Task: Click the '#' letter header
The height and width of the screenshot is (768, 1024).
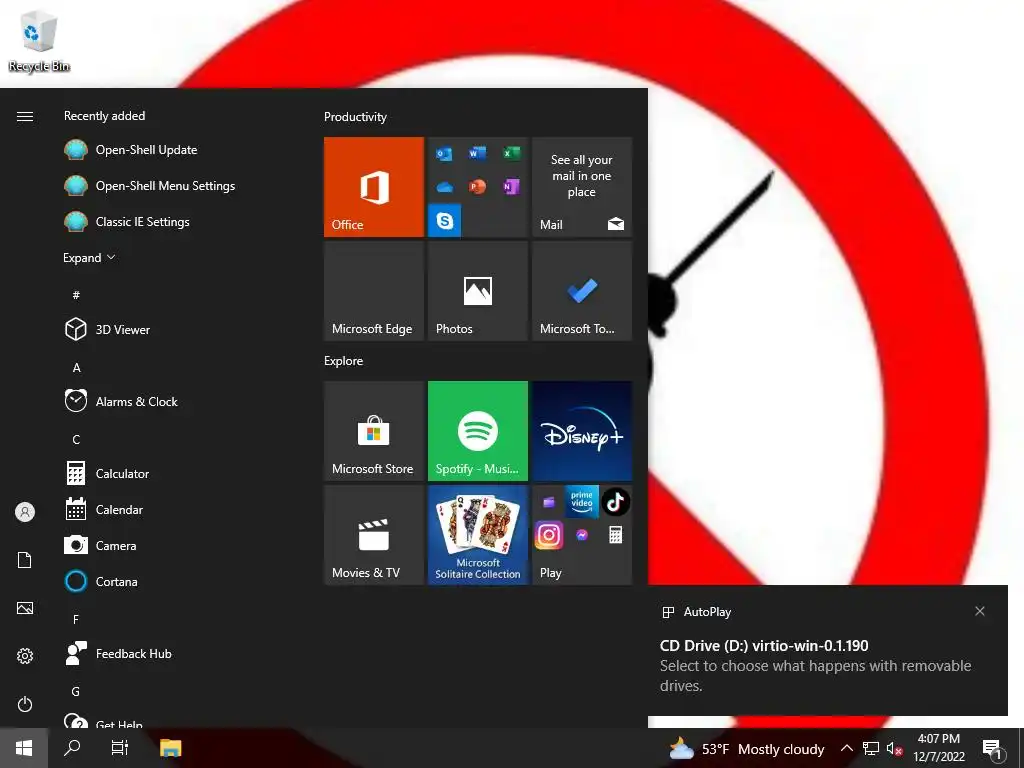Action: coord(76,295)
